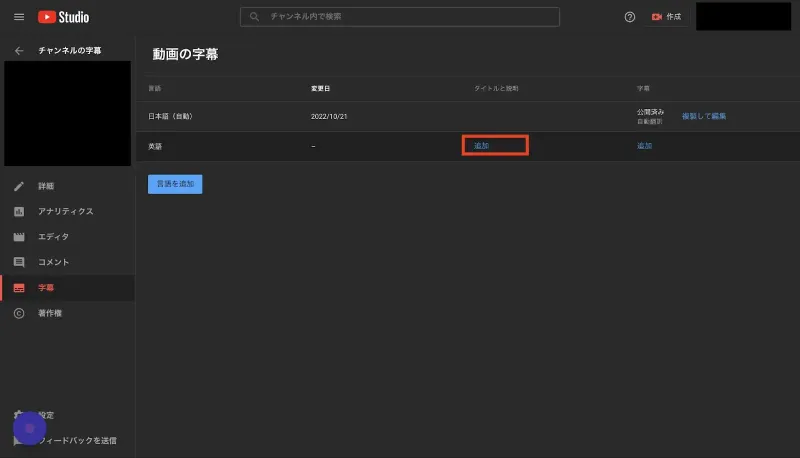This screenshot has width=800, height=458.
Task: Click the 変更日 column header
Action: point(320,89)
